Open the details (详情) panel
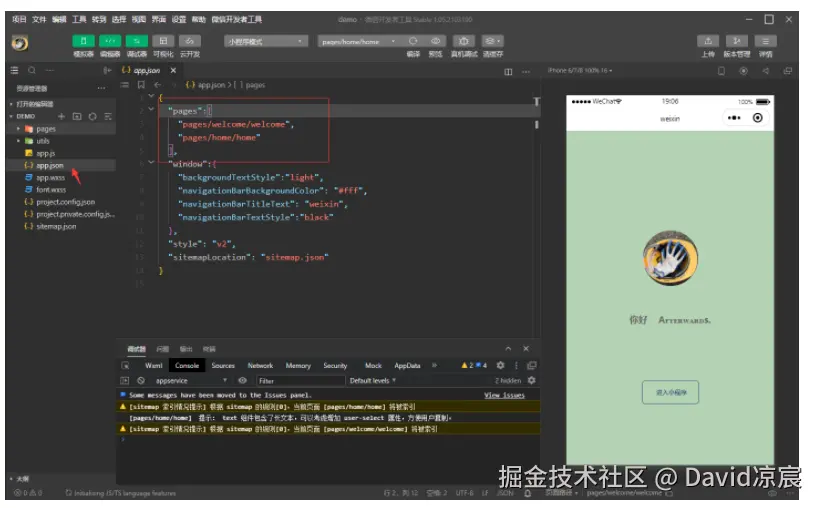Viewport: 819px width, 508px height. pos(765,41)
